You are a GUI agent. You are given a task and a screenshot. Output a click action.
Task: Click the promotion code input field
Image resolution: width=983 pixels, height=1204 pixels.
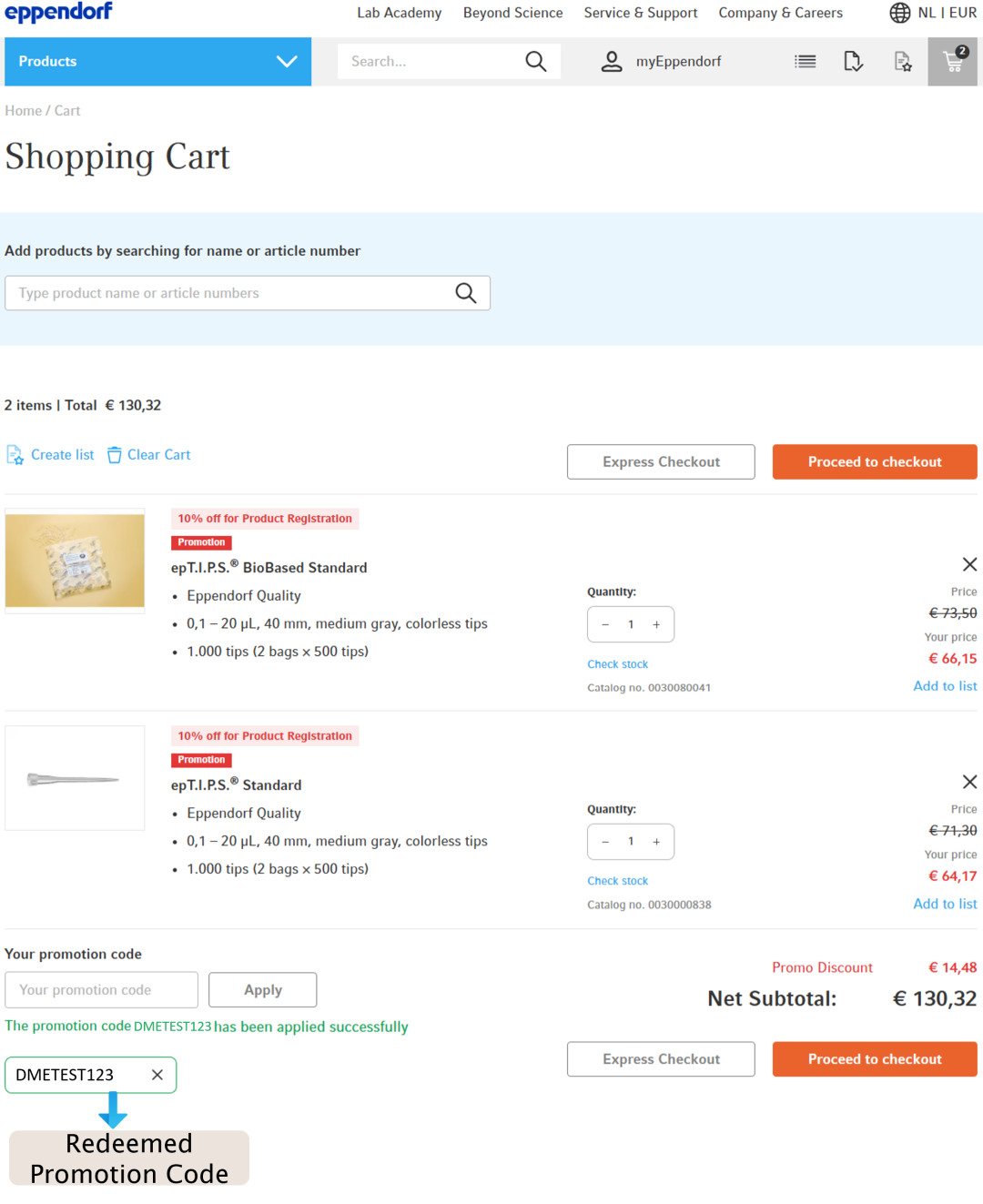click(x=101, y=989)
